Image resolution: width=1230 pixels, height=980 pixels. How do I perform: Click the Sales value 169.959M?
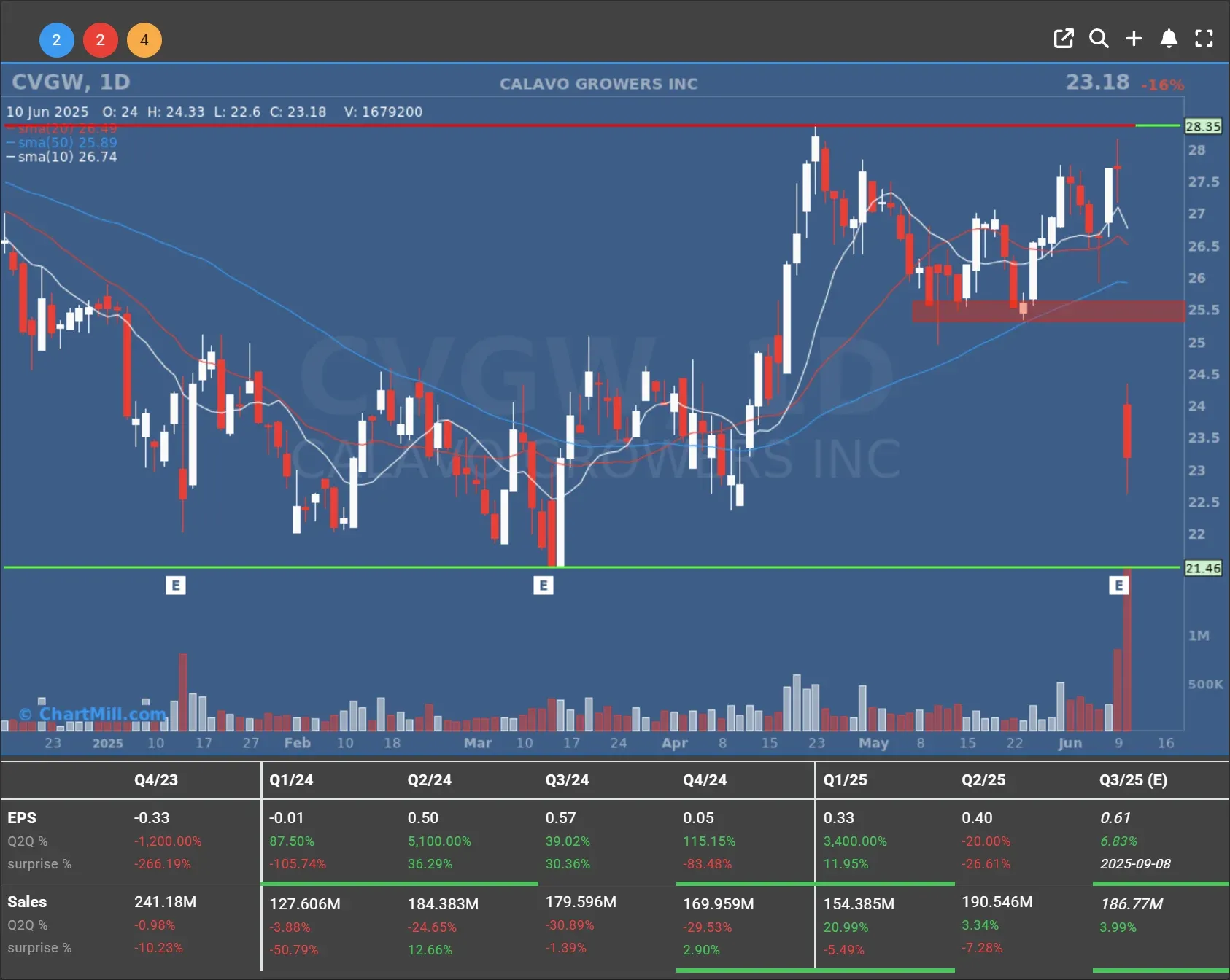[x=719, y=904]
